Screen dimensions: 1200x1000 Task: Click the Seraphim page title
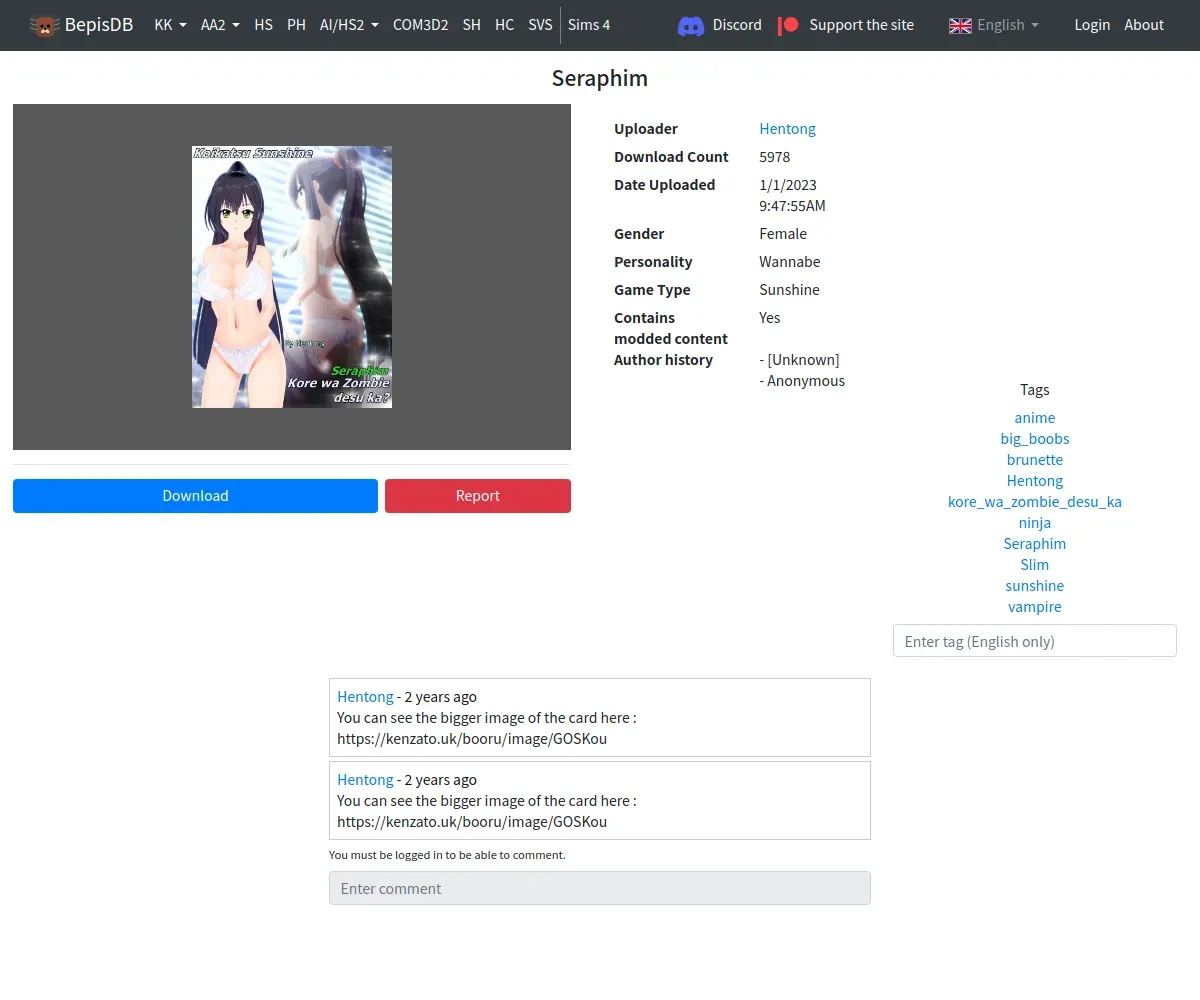pos(600,78)
